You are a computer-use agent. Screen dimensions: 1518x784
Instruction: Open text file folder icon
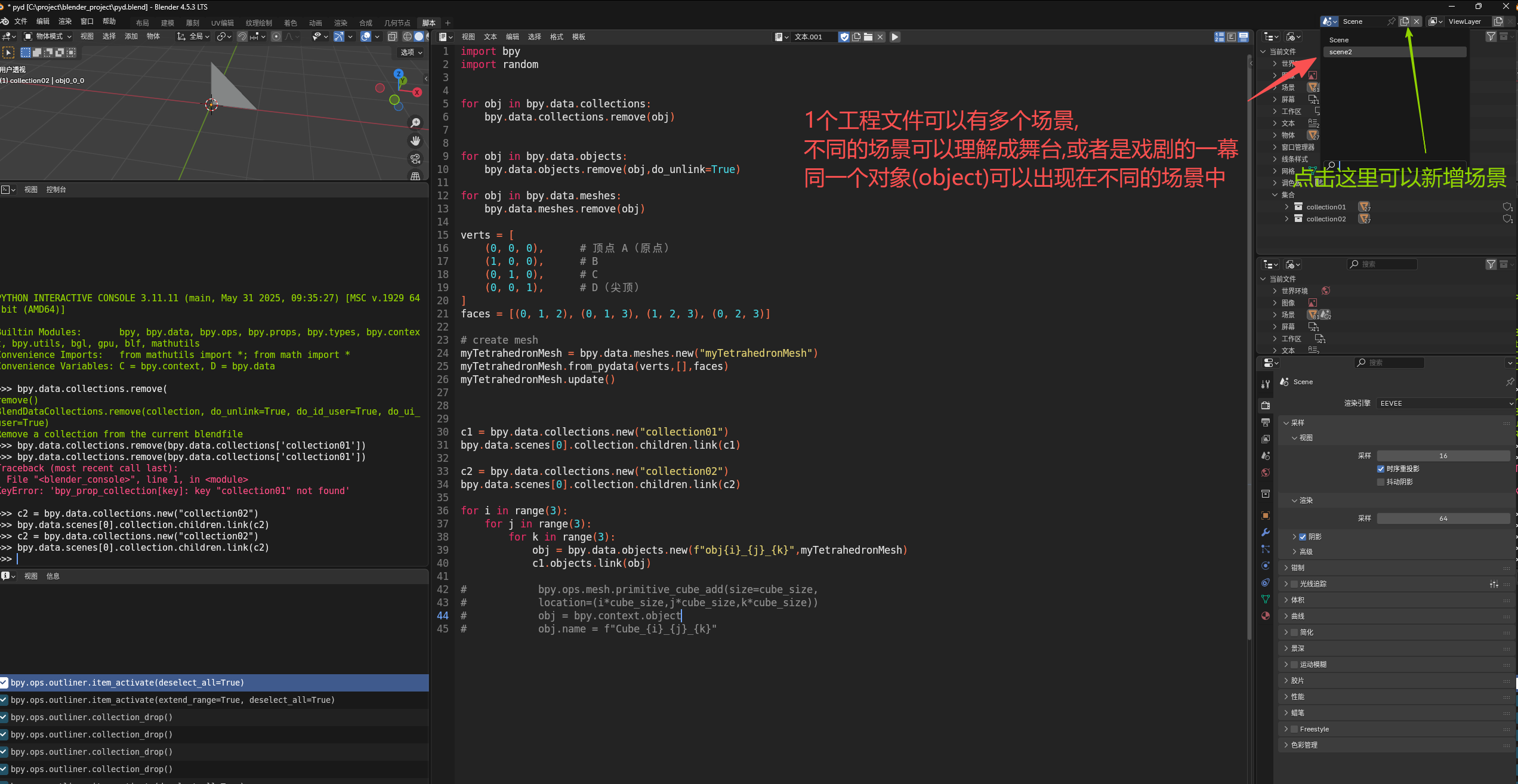(x=868, y=37)
